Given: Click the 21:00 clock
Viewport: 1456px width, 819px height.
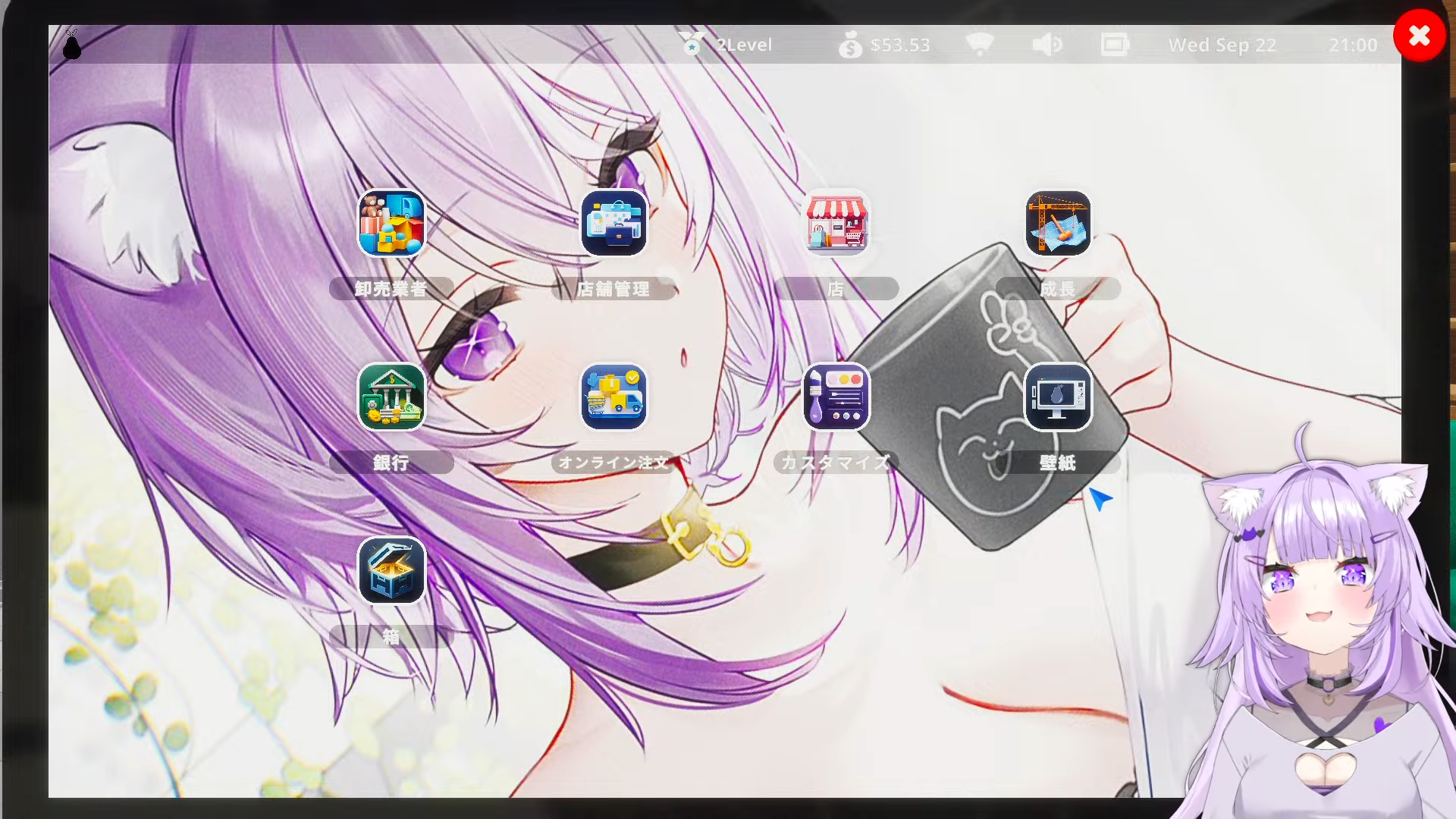Looking at the screenshot, I should click(1353, 45).
